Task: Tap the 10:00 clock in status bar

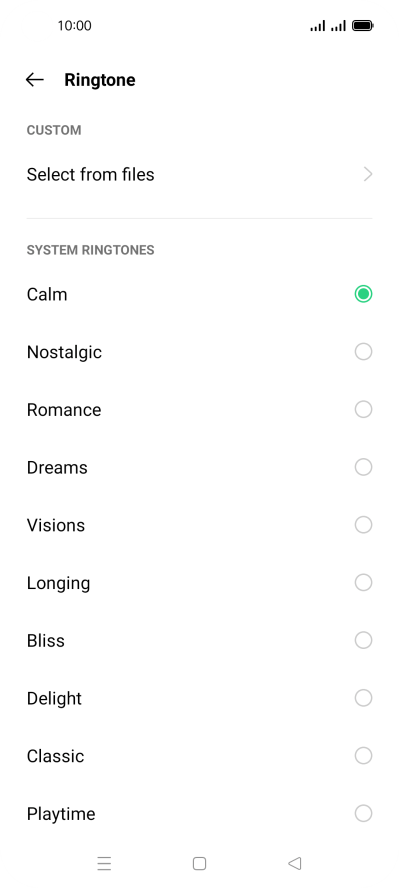Action: coord(74,25)
